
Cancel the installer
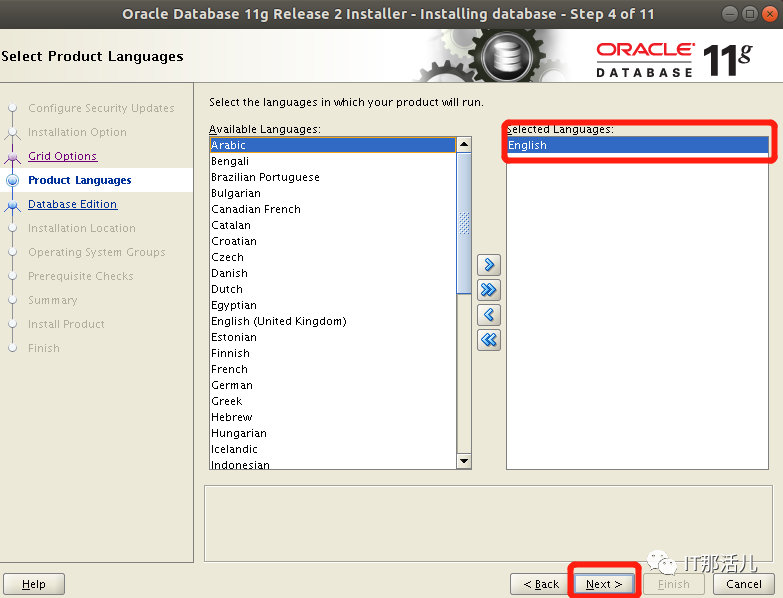[x=744, y=584]
